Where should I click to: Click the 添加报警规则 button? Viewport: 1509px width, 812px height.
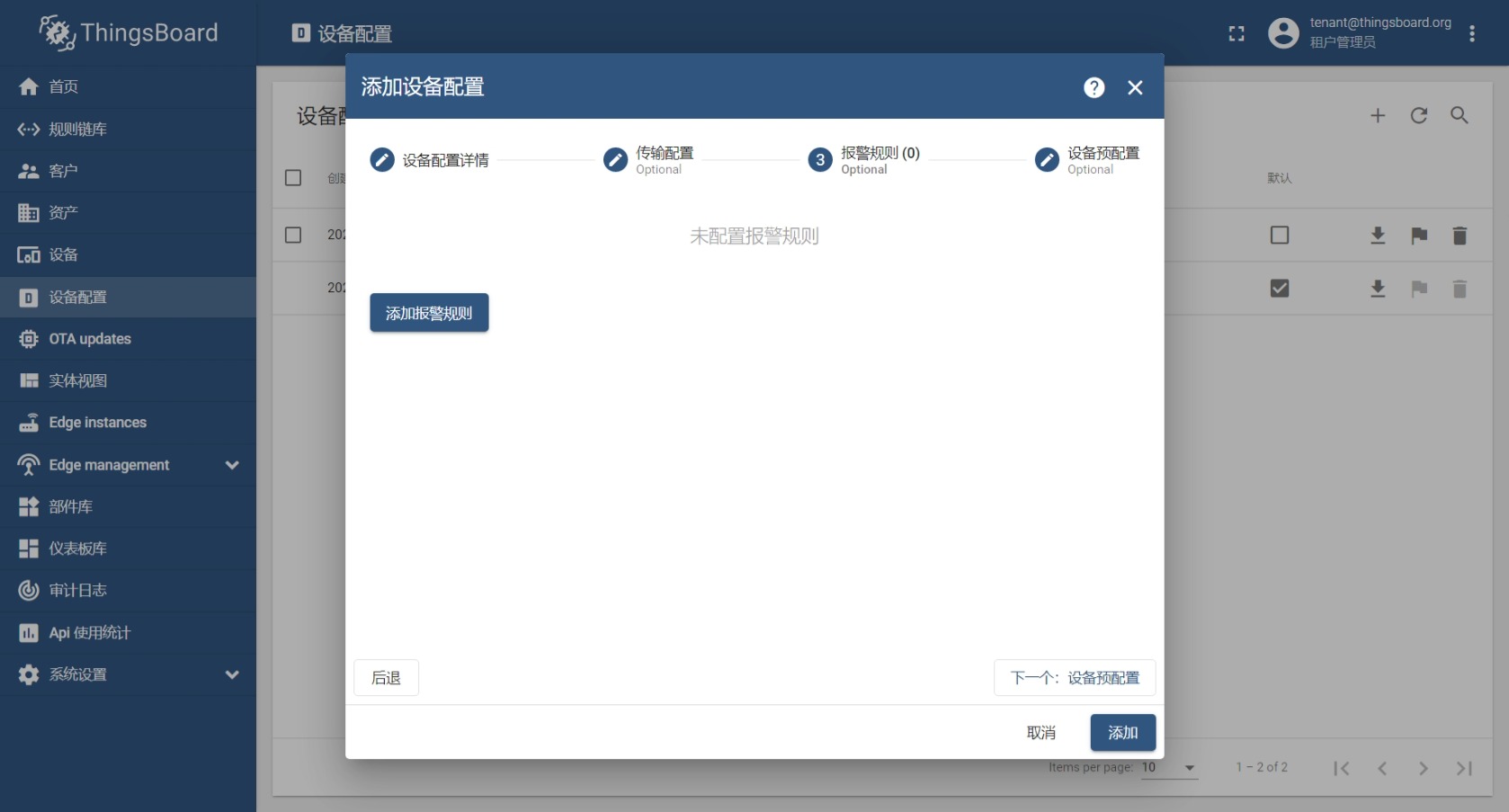click(x=429, y=312)
